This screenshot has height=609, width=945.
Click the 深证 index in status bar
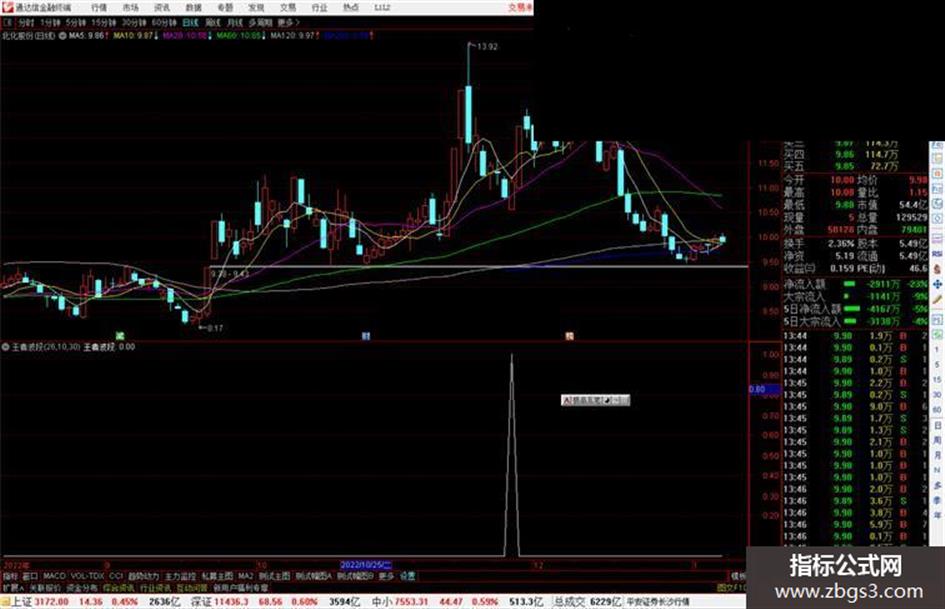pyautogui.click(x=201, y=602)
